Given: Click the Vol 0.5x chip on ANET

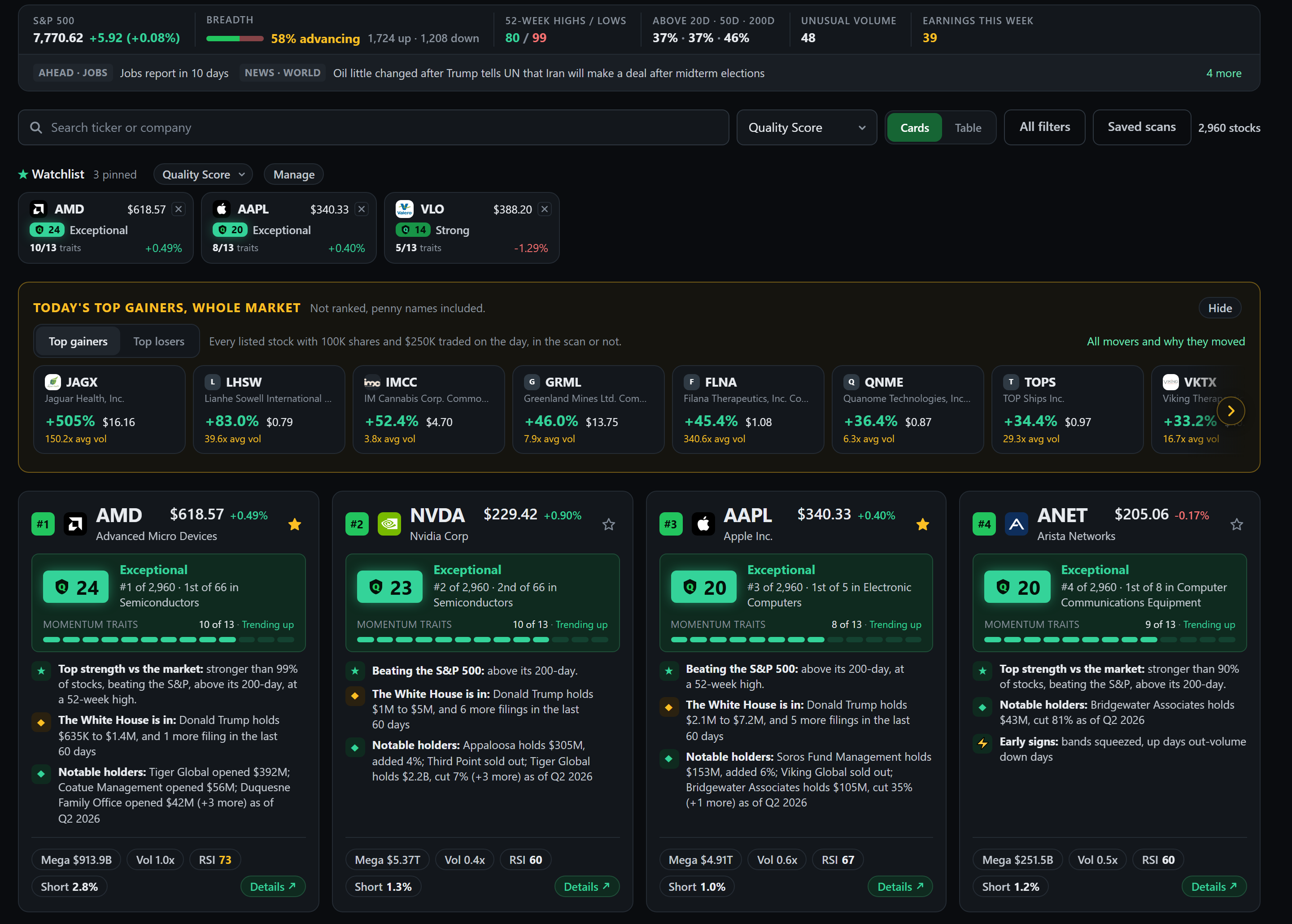Looking at the screenshot, I should click(1097, 860).
